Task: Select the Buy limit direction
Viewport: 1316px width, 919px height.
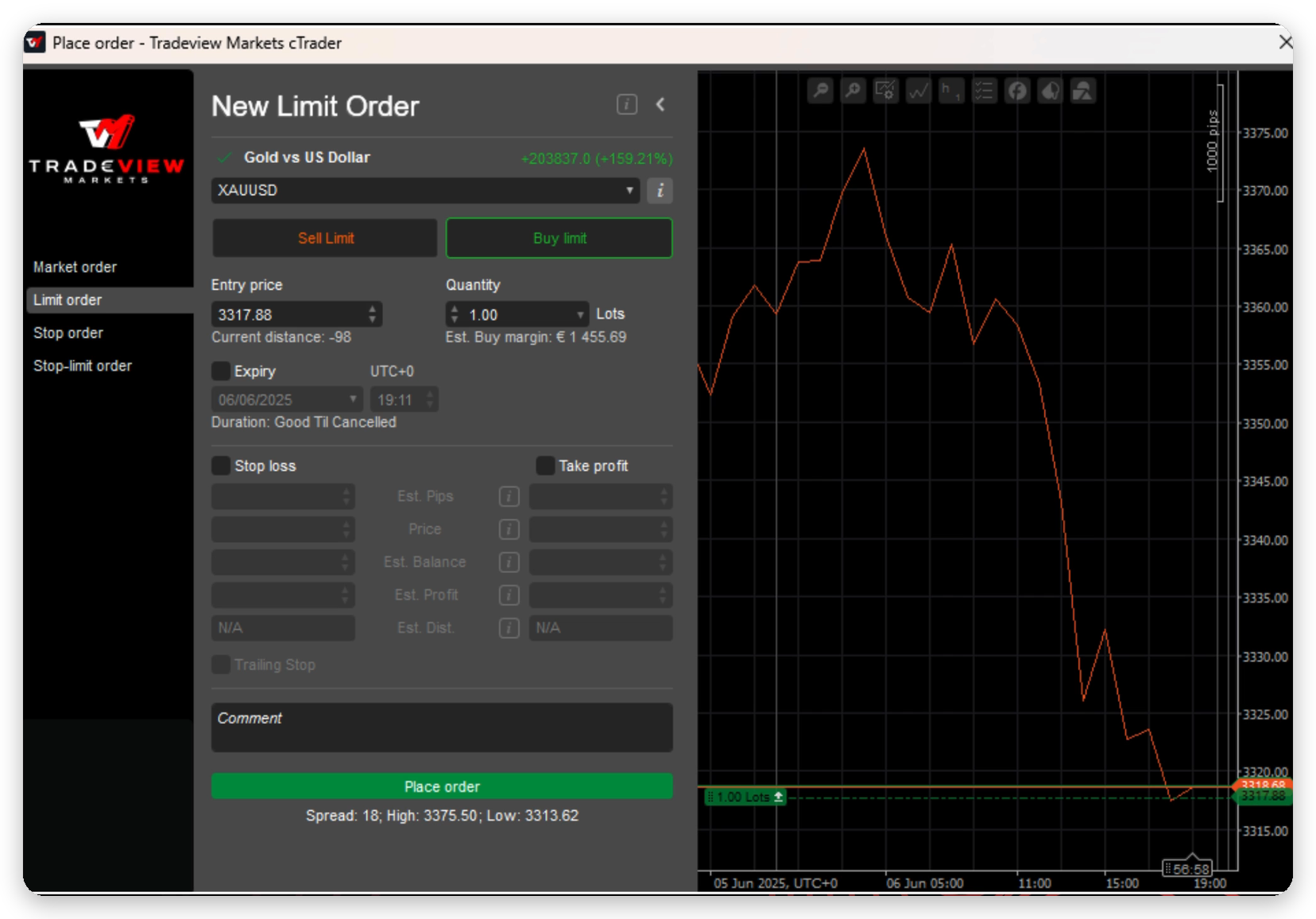Action: pos(559,238)
